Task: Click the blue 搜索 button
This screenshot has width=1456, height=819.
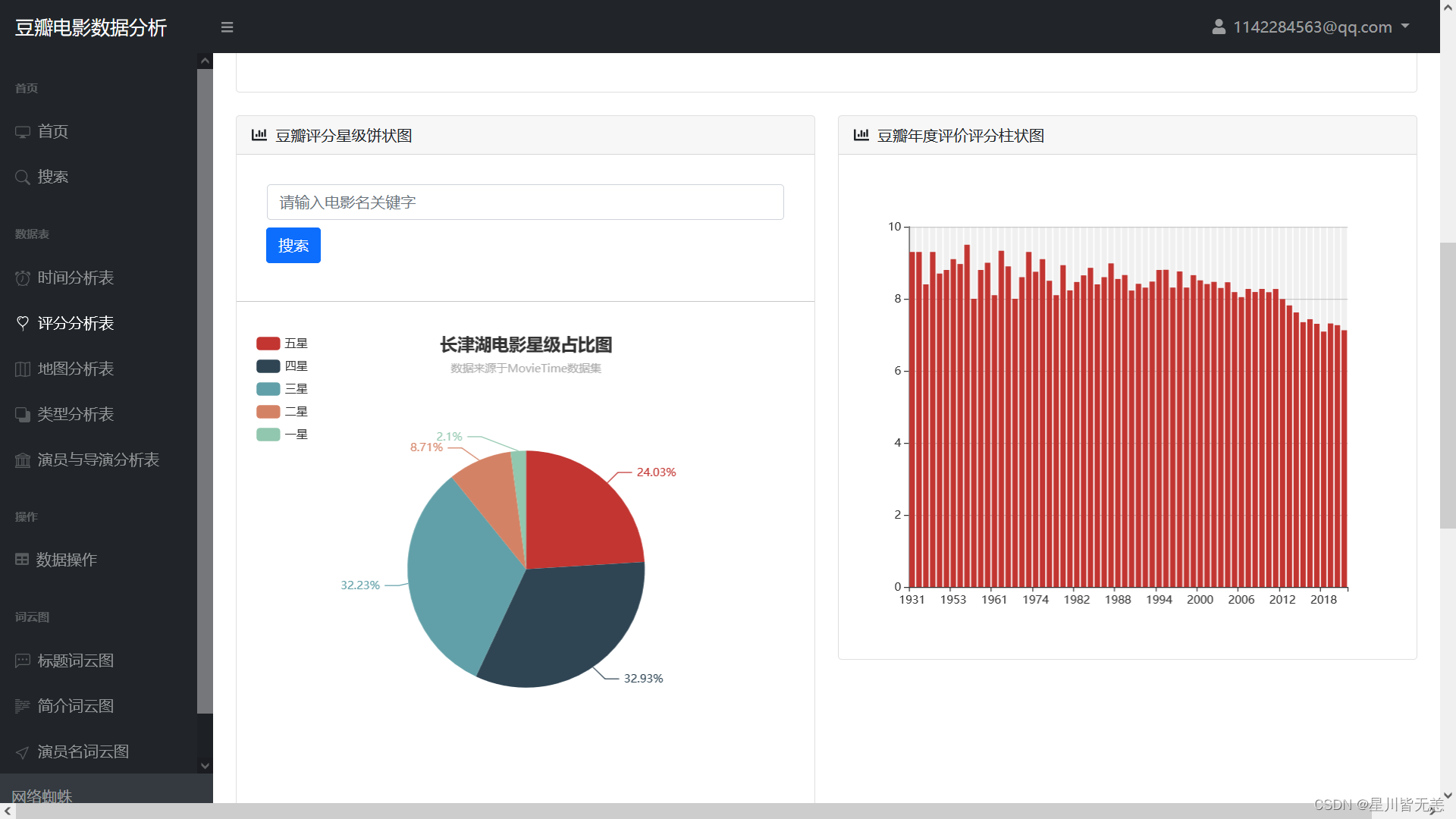Action: pos(293,246)
